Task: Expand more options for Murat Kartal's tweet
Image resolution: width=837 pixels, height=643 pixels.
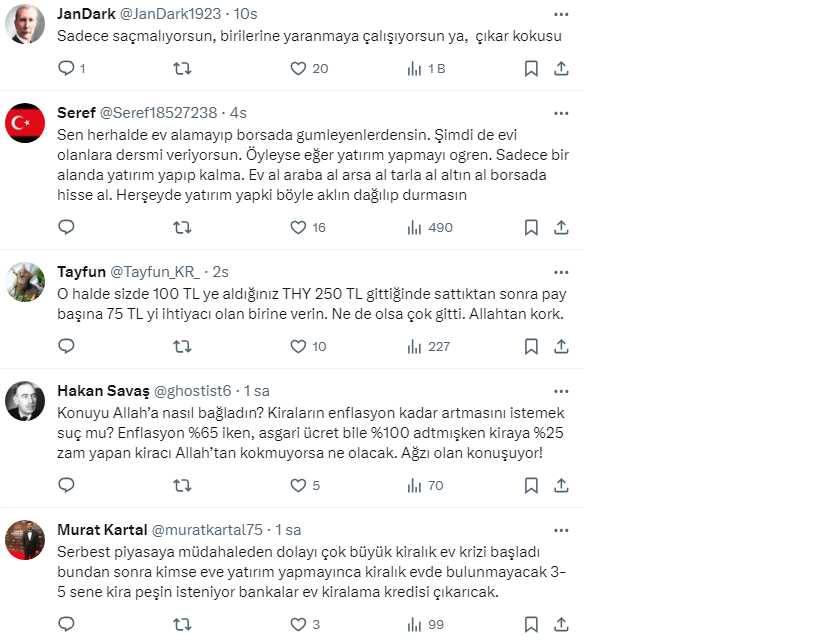Action: coord(561,529)
